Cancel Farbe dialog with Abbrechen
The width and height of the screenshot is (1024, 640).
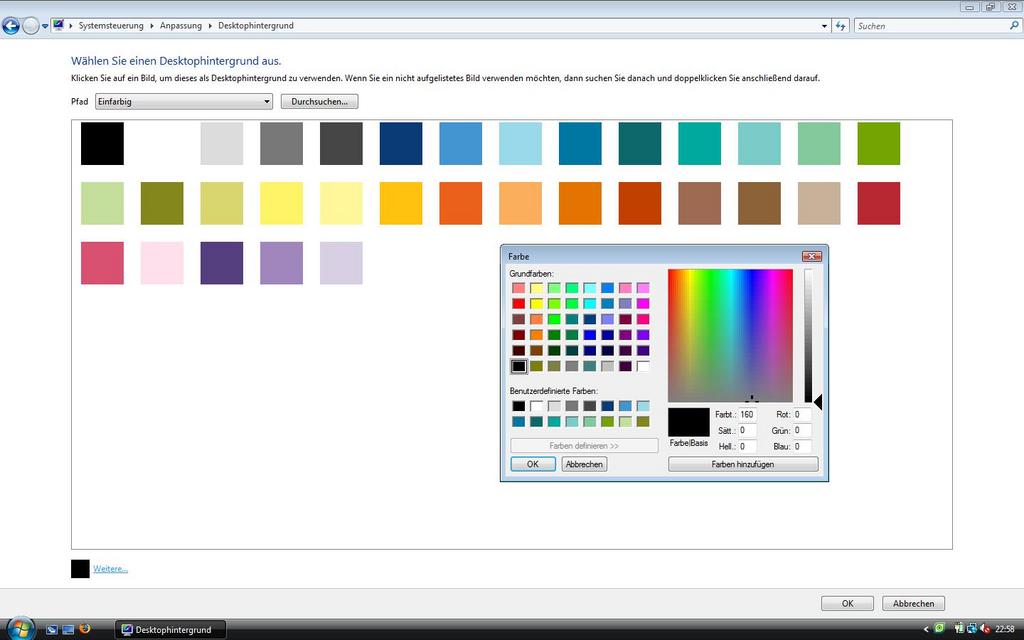tap(584, 464)
